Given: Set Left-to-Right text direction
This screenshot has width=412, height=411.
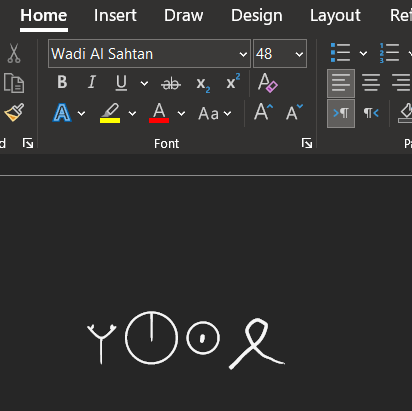Looking at the screenshot, I should [x=341, y=113].
